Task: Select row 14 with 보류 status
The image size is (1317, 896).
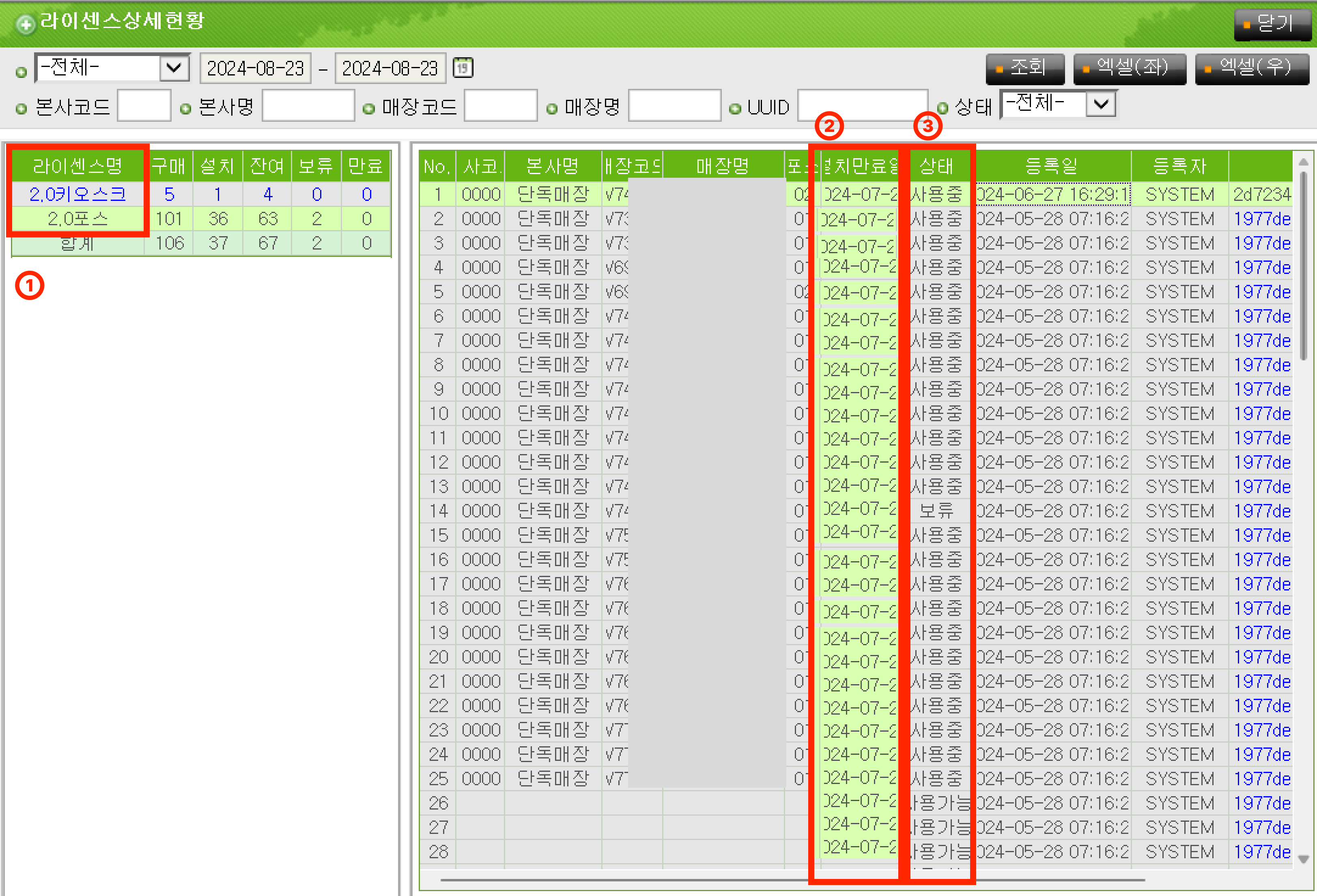Action: pyautogui.click(x=936, y=510)
